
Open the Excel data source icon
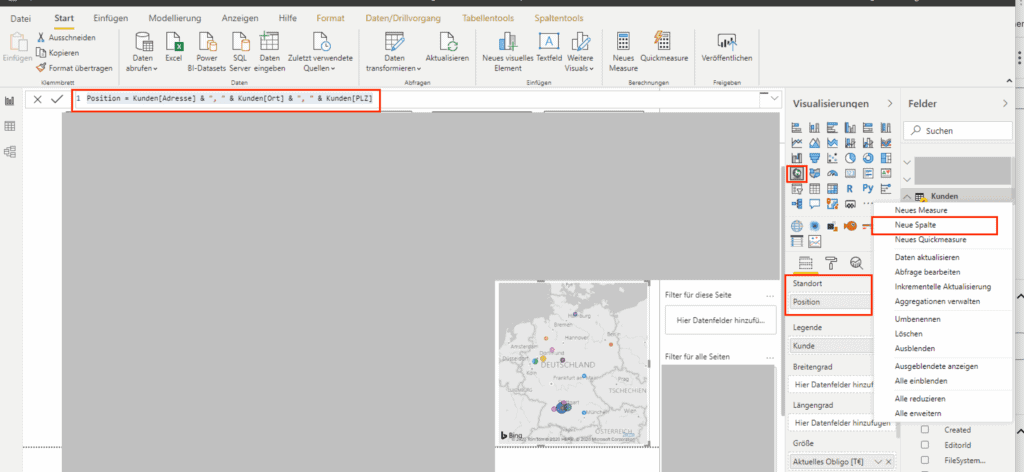tap(174, 42)
